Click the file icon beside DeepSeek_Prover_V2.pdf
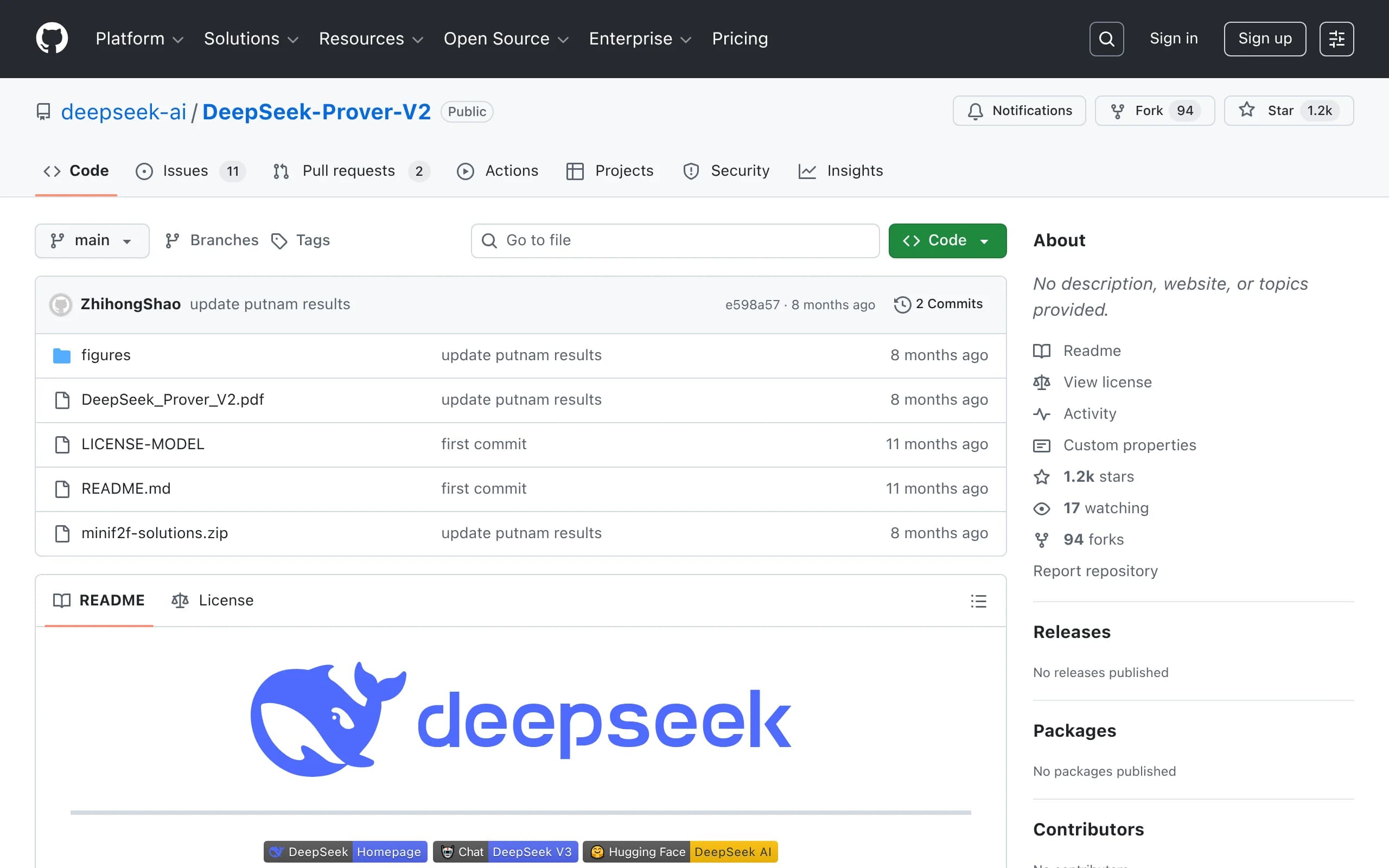Screen dimensions: 1389x868 pos(62,400)
